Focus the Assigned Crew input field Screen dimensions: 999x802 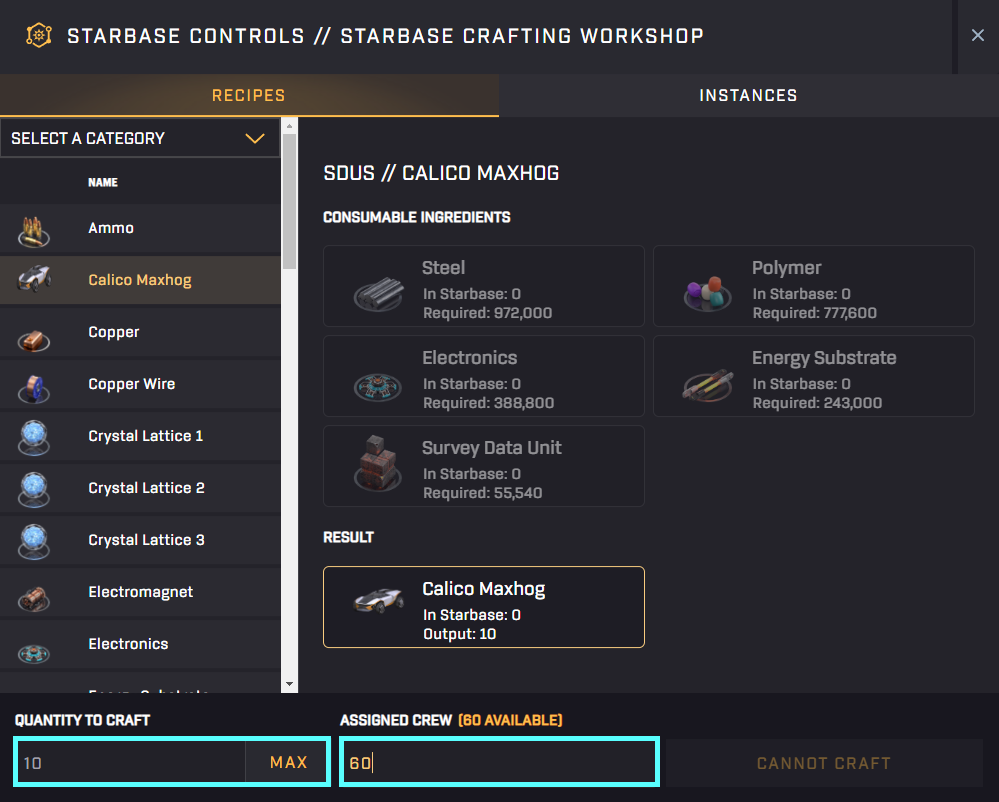498,763
